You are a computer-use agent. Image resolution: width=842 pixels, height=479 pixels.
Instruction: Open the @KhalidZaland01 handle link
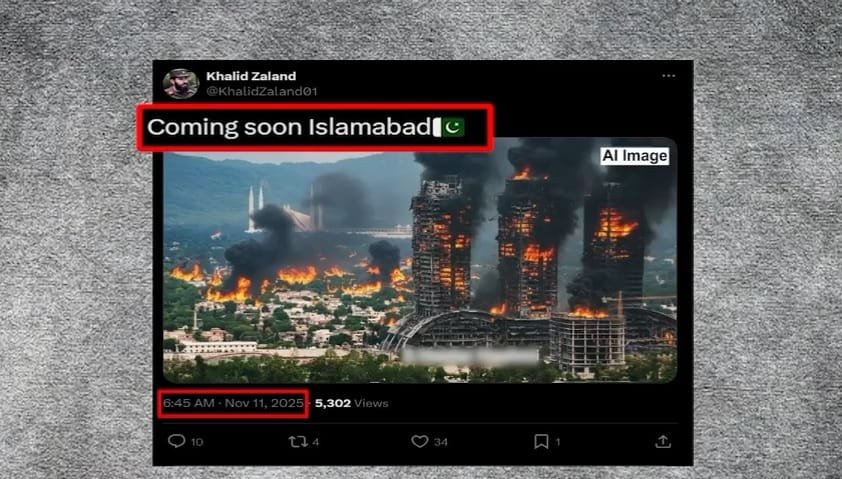click(x=262, y=91)
